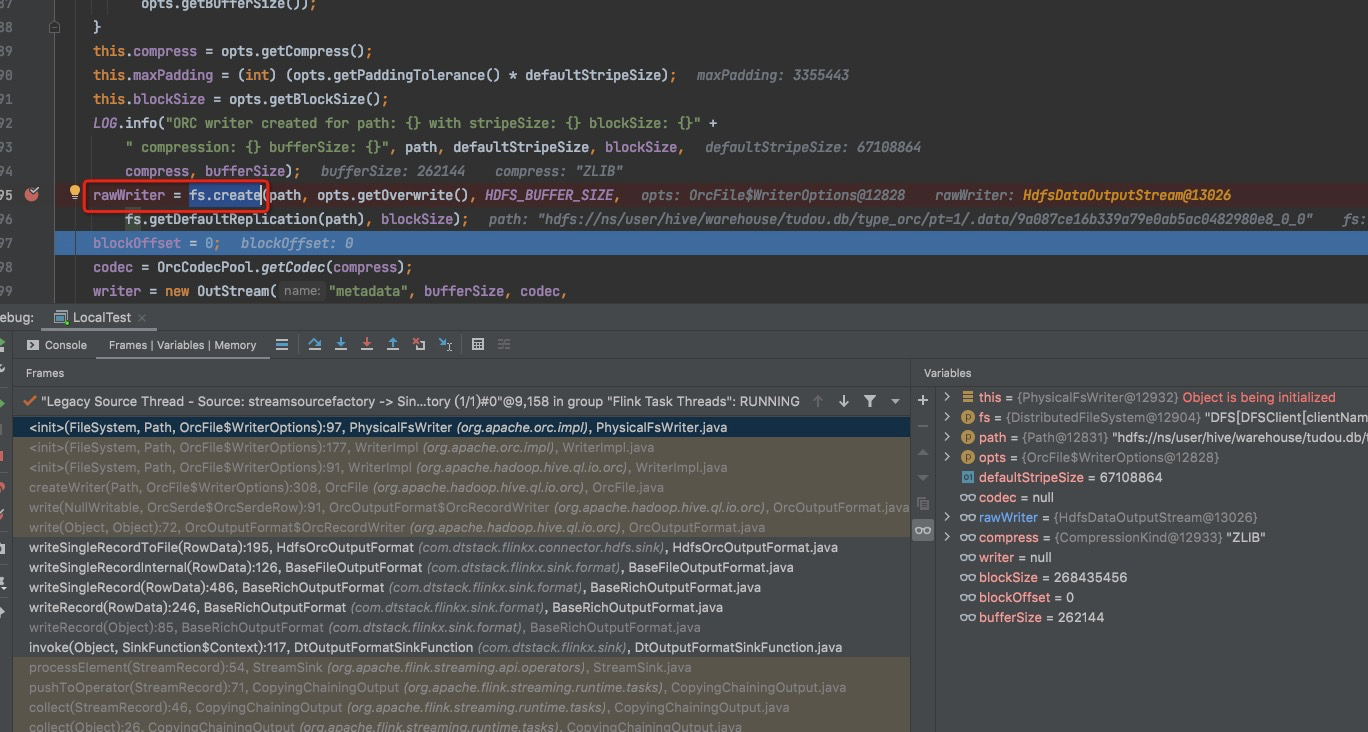Viewport: 1368px width, 732px height.
Task: Click the Step Into debugger icon
Action: tap(340, 344)
